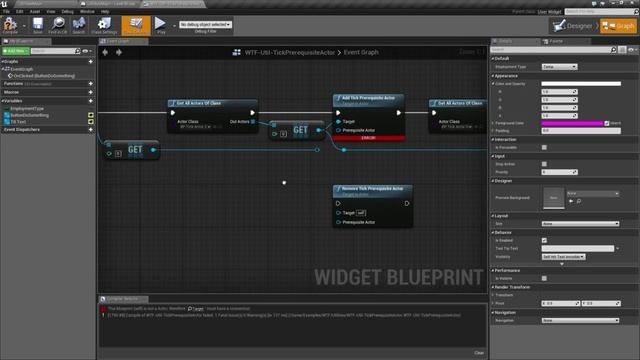Click the Play toolbar button
The height and width of the screenshot is (360, 640).
tap(160, 25)
